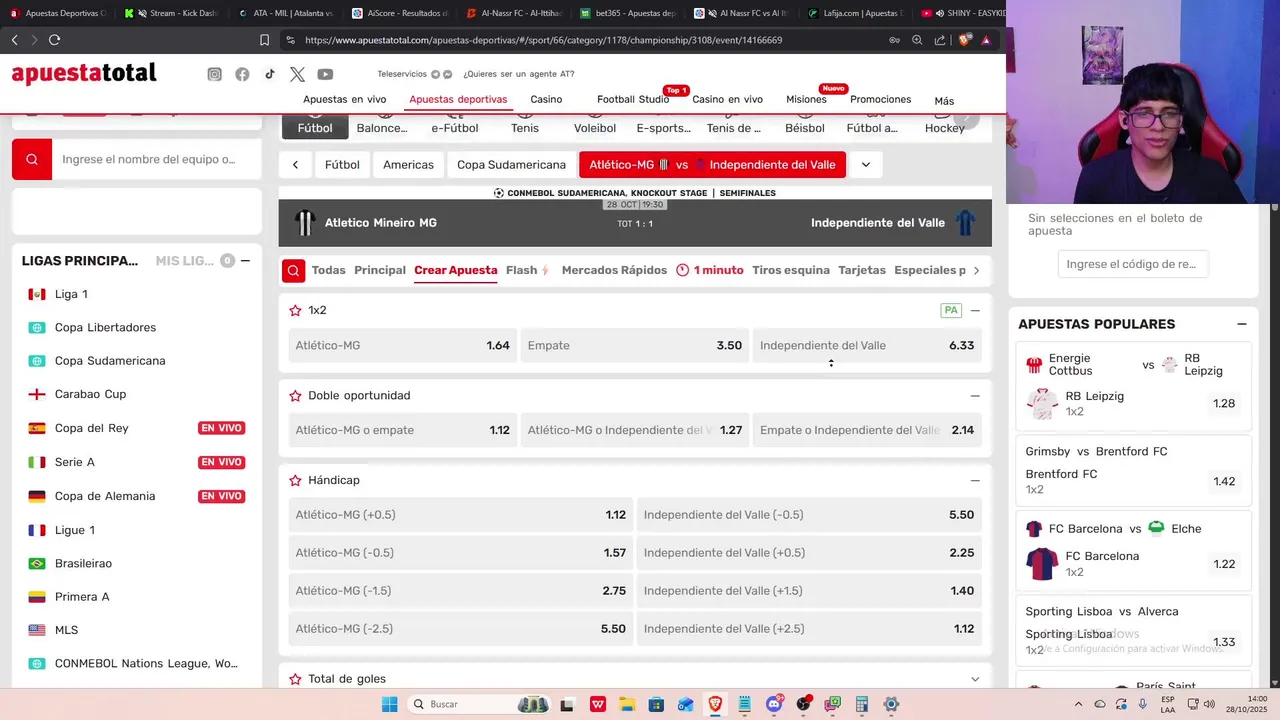This screenshot has width=1280, height=720.
Task: Collapse the Apuestas Populares panel
Action: (x=1242, y=324)
